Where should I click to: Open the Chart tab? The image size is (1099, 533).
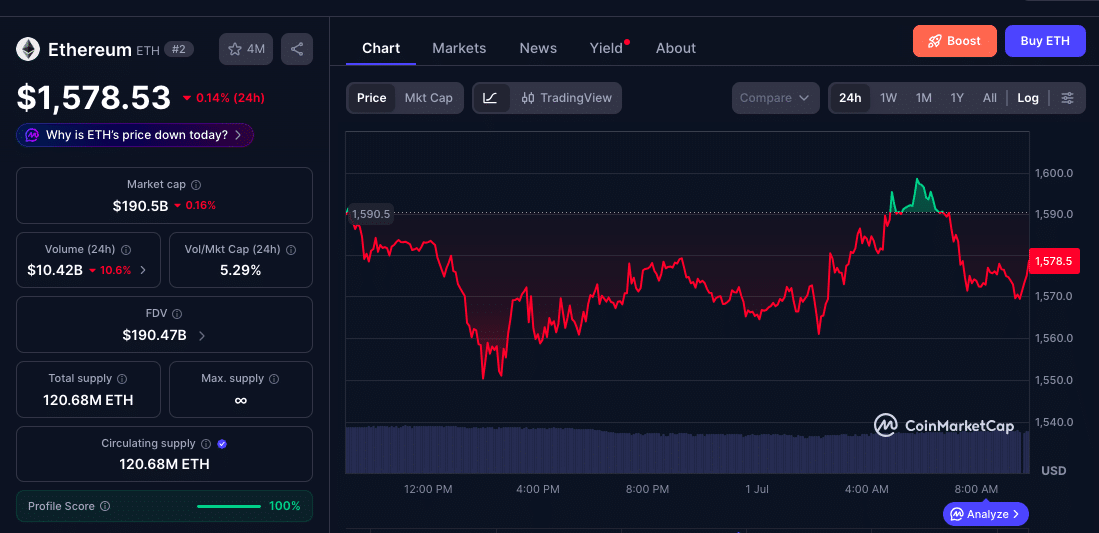pos(381,48)
